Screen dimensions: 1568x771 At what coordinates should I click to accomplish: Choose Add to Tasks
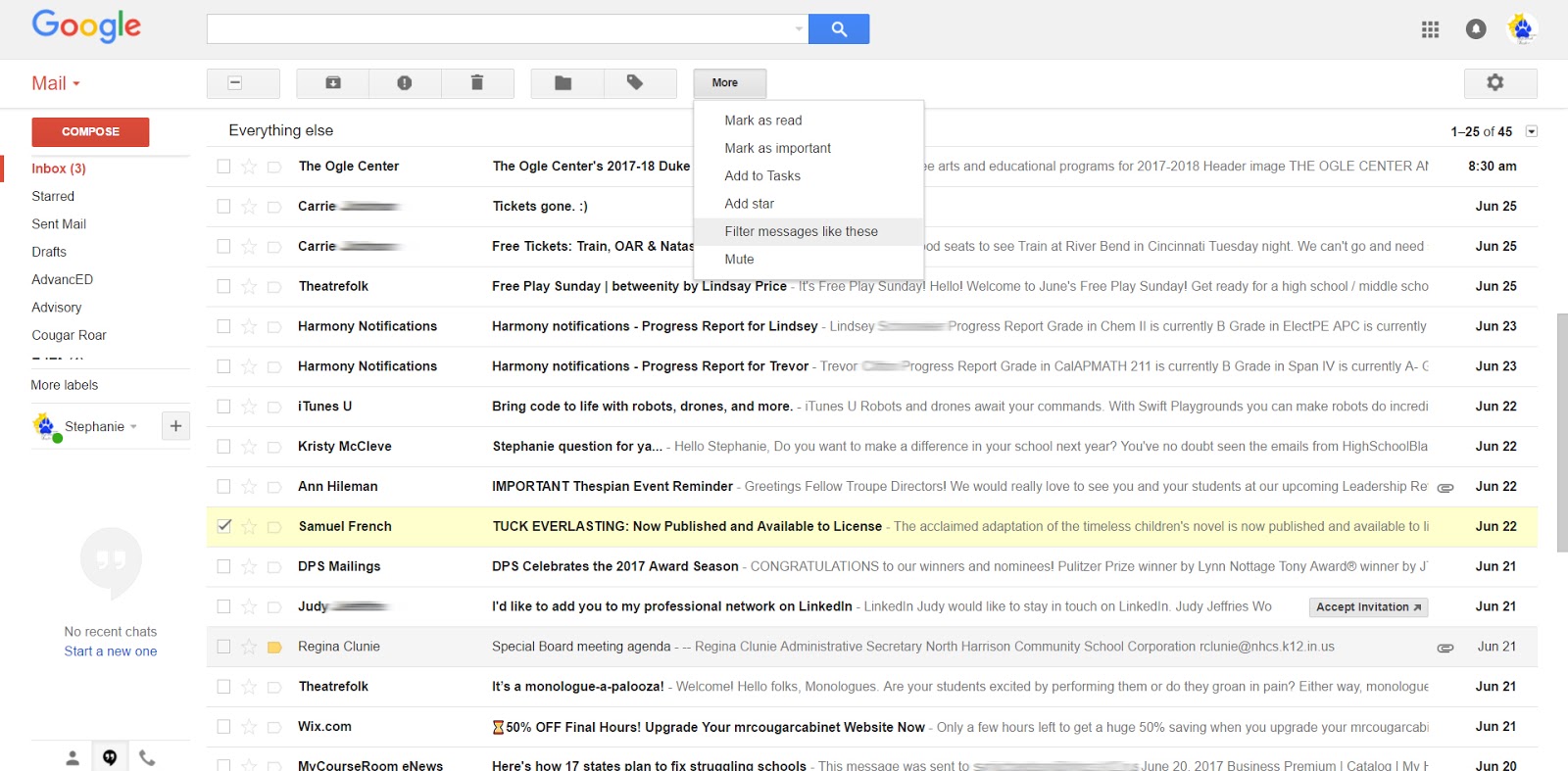click(x=808, y=176)
